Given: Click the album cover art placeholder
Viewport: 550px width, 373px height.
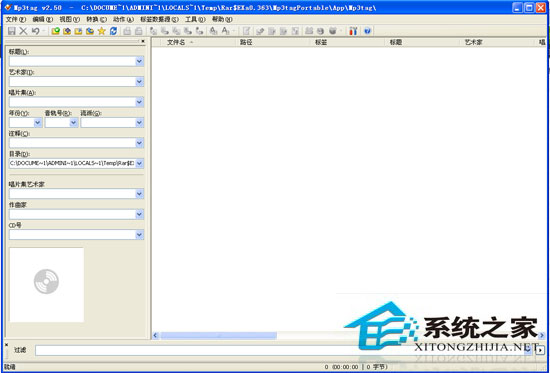Looking at the screenshot, I should click(x=46, y=285).
